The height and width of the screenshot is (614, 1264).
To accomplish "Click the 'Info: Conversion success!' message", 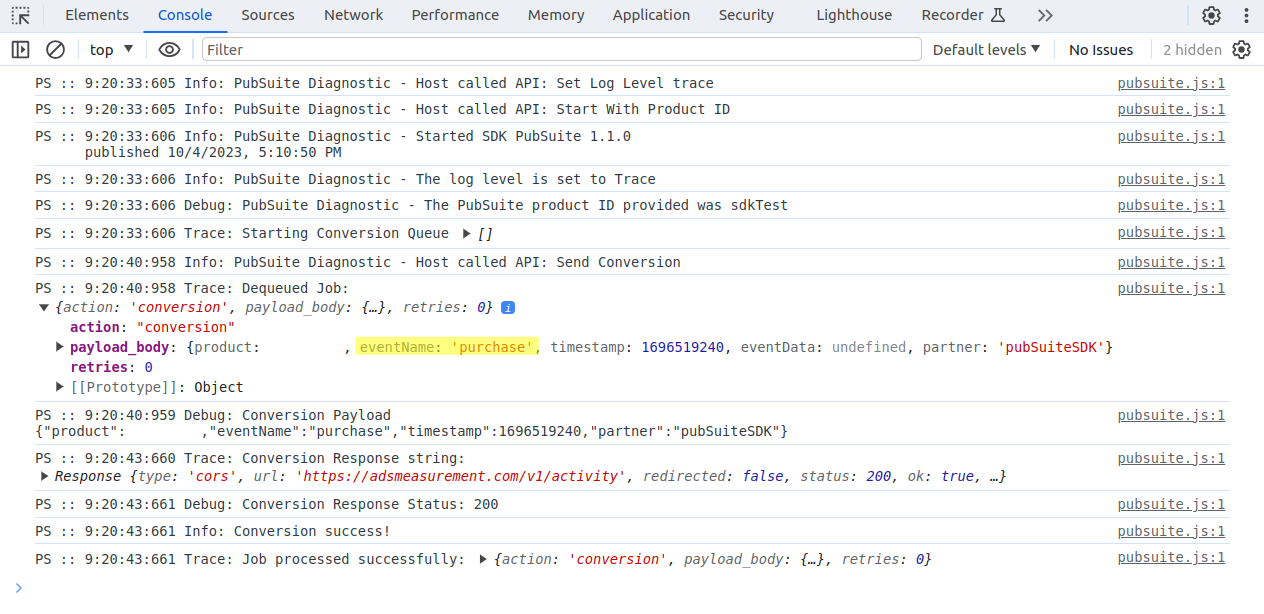I will pyautogui.click(x=287, y=531).
